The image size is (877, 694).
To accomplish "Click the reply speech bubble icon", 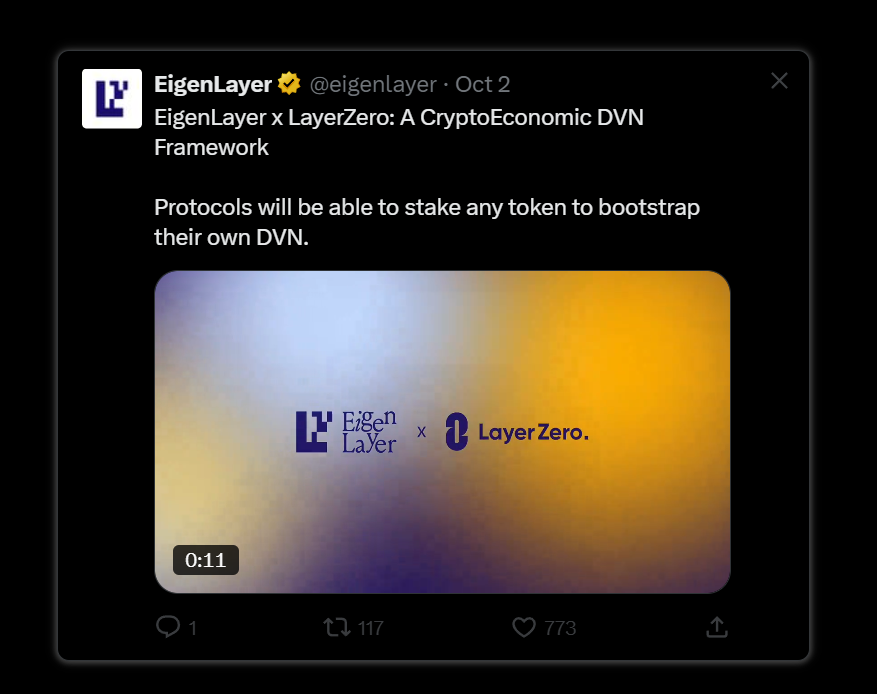I will coord(168,627).
